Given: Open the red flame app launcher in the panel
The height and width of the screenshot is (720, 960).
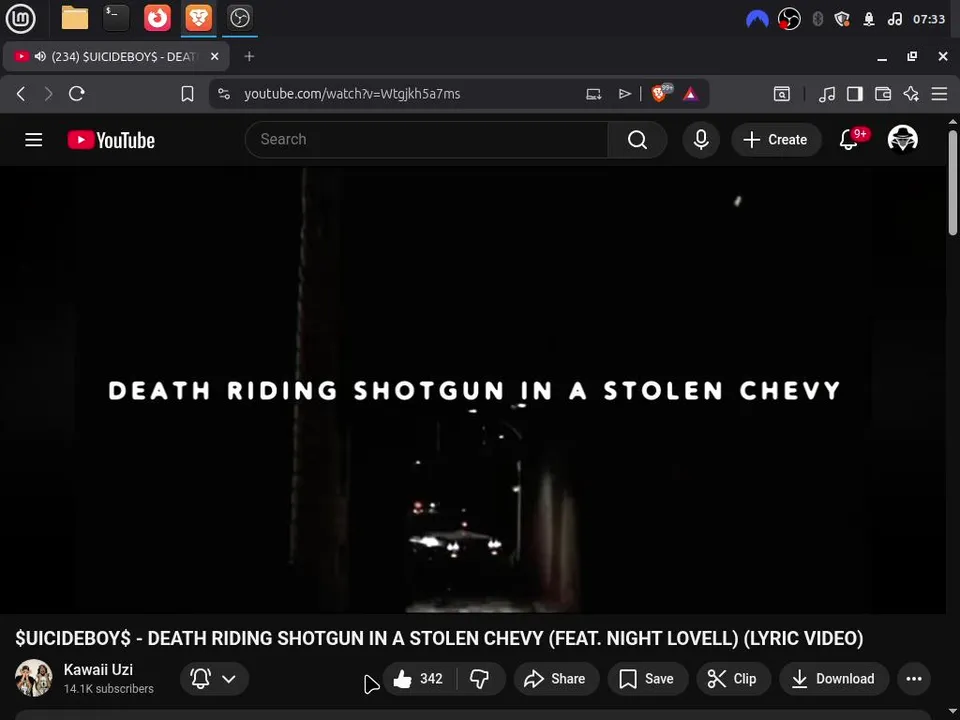Looking at the screenshot, I should [x=157, y=18].
